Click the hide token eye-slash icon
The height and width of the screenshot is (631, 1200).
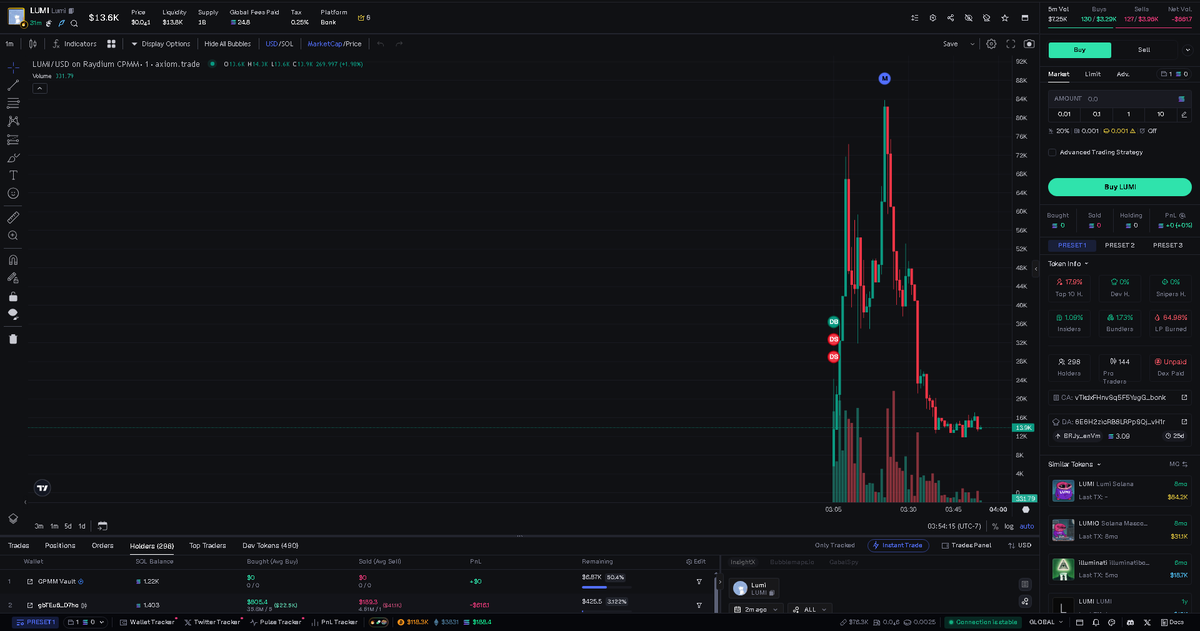[968, 17]
